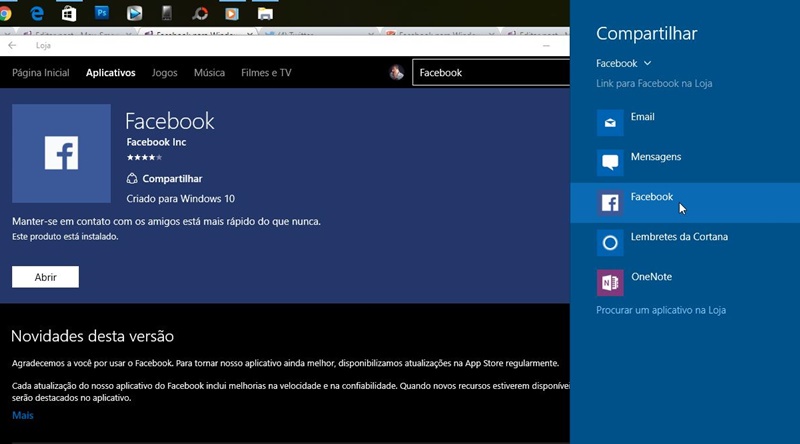Click the four-star rating of Facebook

[x=144, y=157]
